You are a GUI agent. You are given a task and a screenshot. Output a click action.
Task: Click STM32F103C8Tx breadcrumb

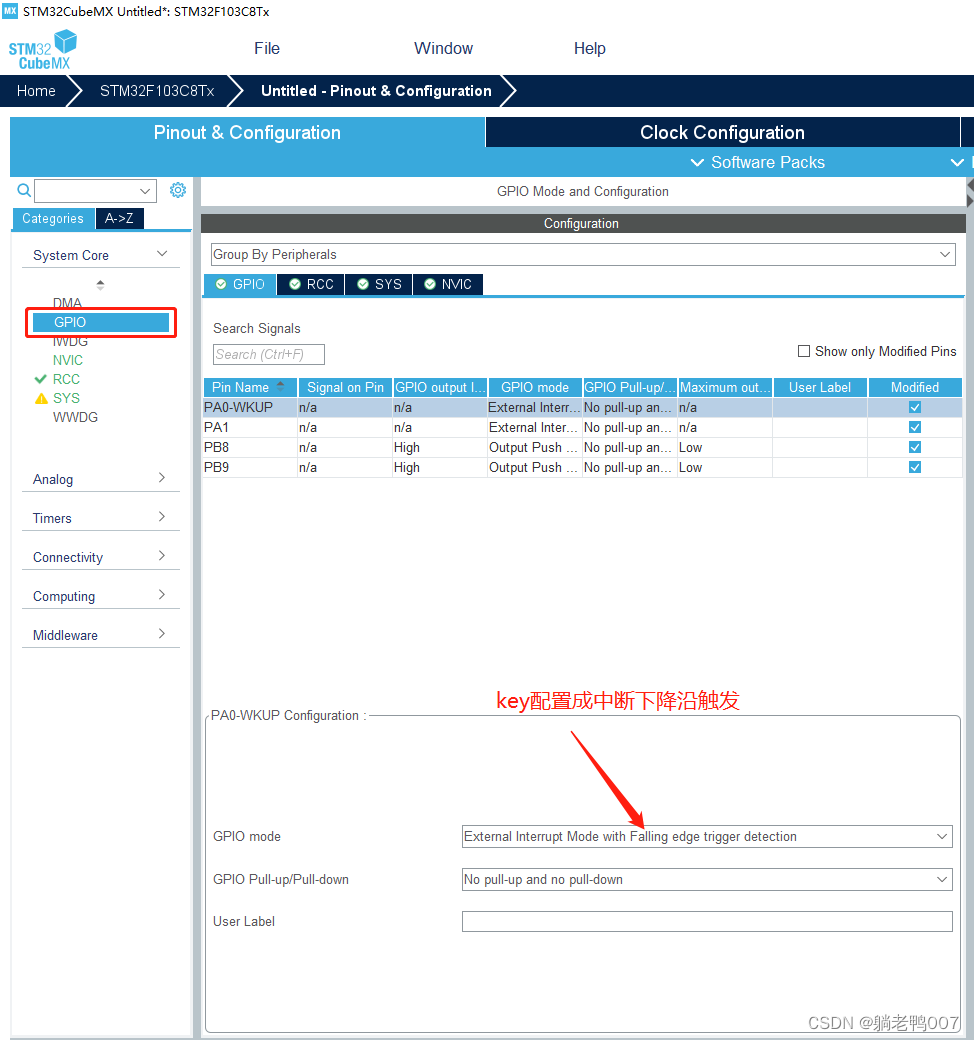coord(157,91)
